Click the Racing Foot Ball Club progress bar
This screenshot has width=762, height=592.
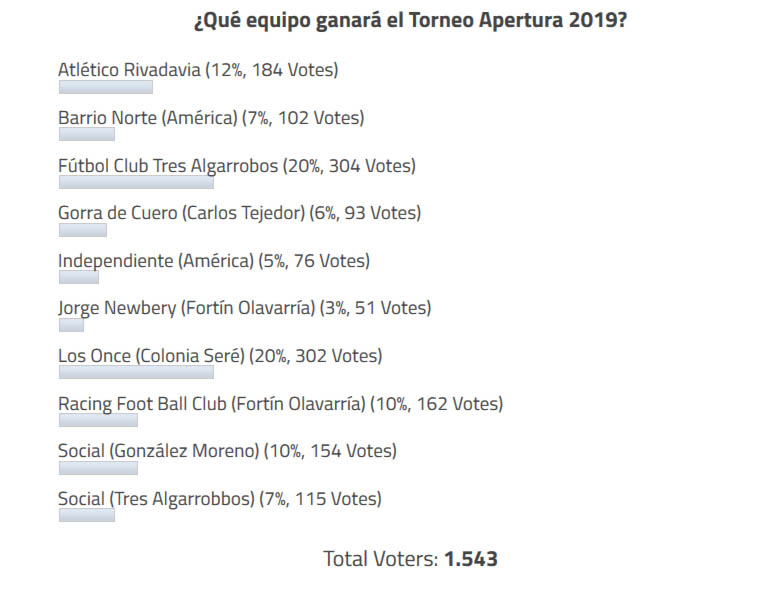pos(98,421)
